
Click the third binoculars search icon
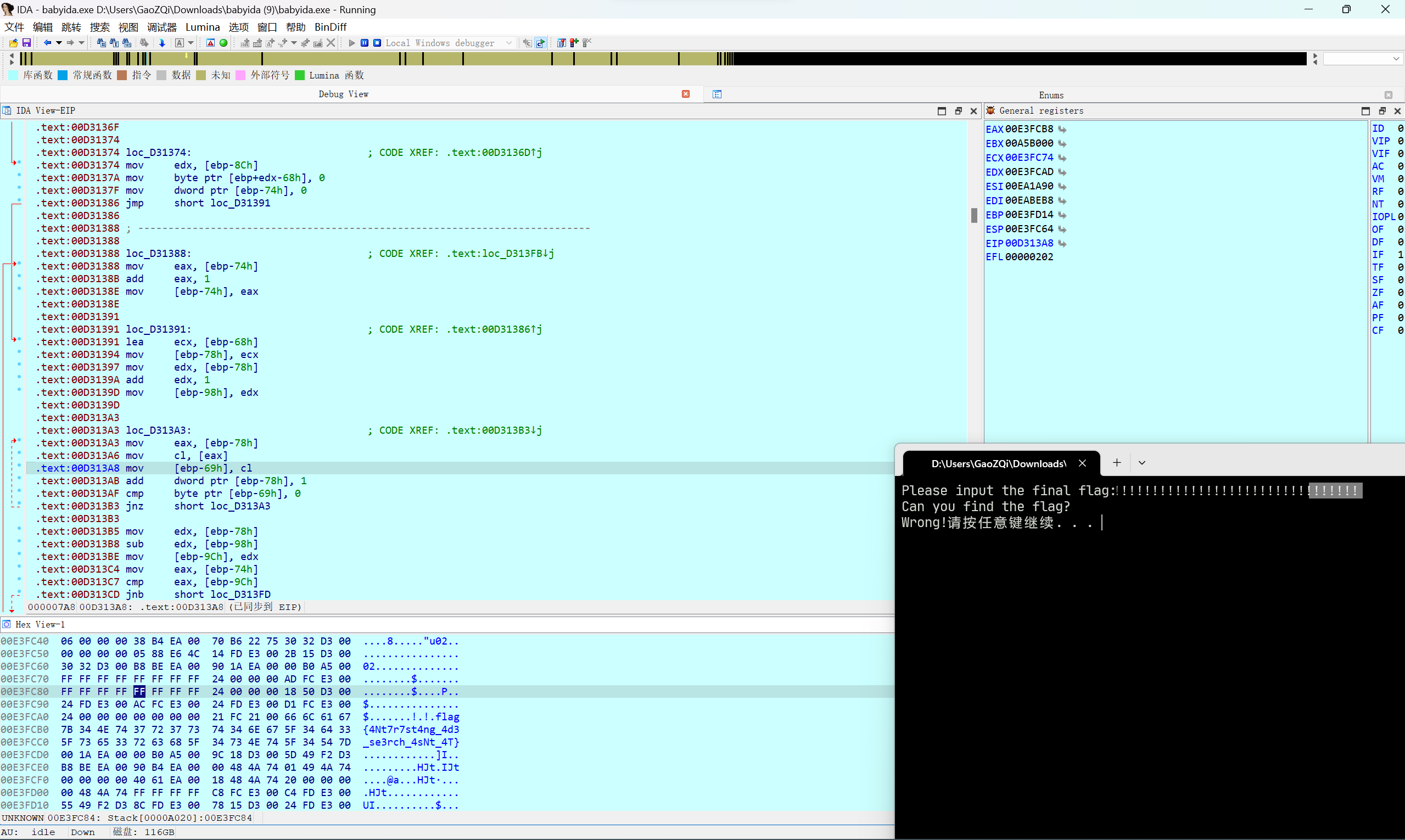pyautogui.click(x=127, y=43)
